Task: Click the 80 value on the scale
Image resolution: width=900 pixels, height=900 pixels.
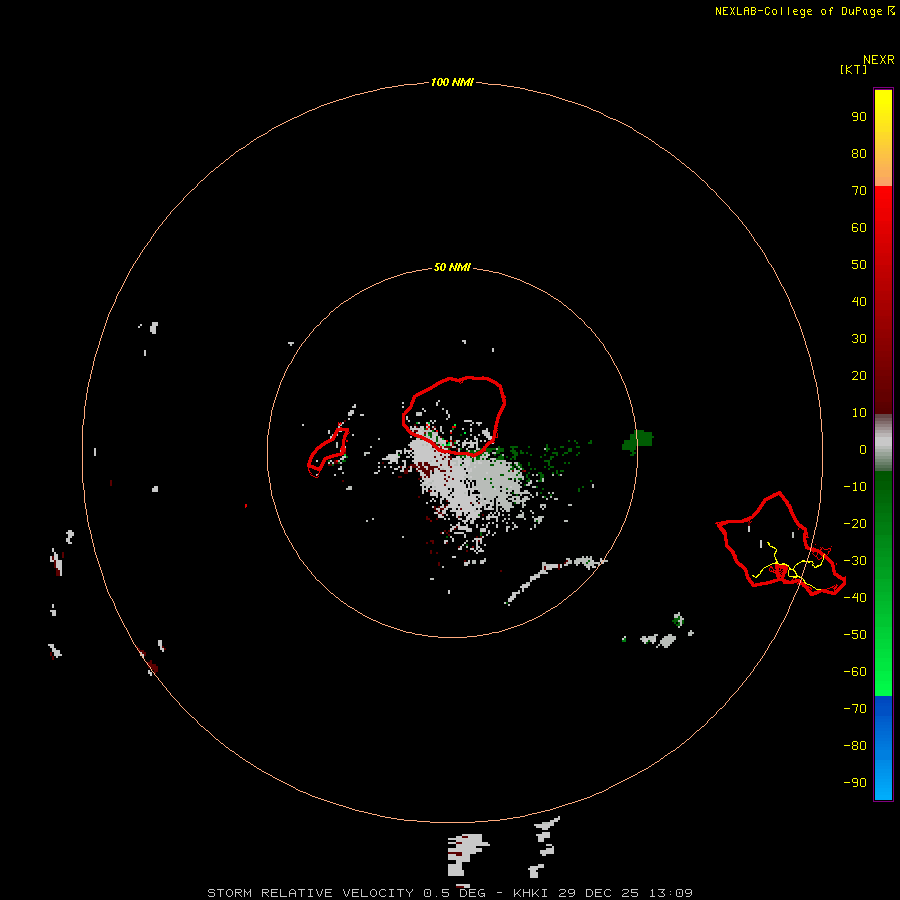Action: point(859,153)
